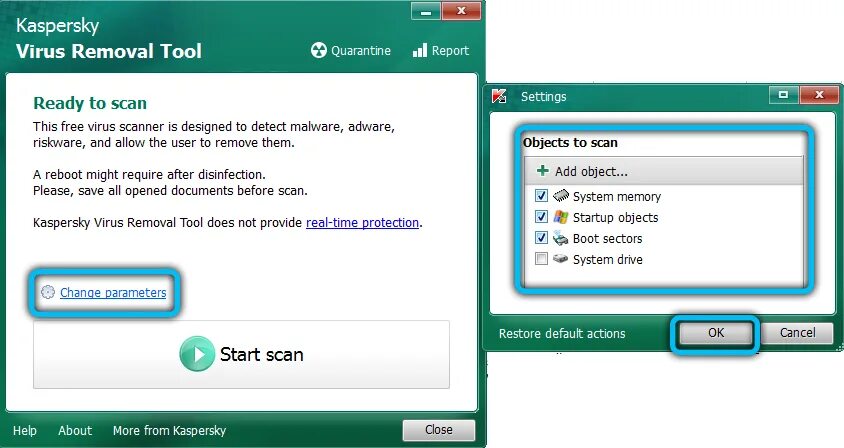Click the Kaspersky logo in Settings title bar
The width and height of the screenshot is (844, 448).
[x=500, y=96]
